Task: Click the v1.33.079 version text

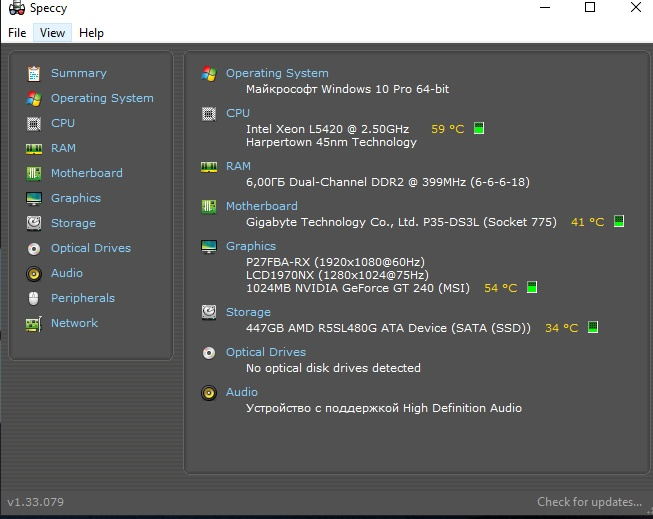Action: pos(35,502)
